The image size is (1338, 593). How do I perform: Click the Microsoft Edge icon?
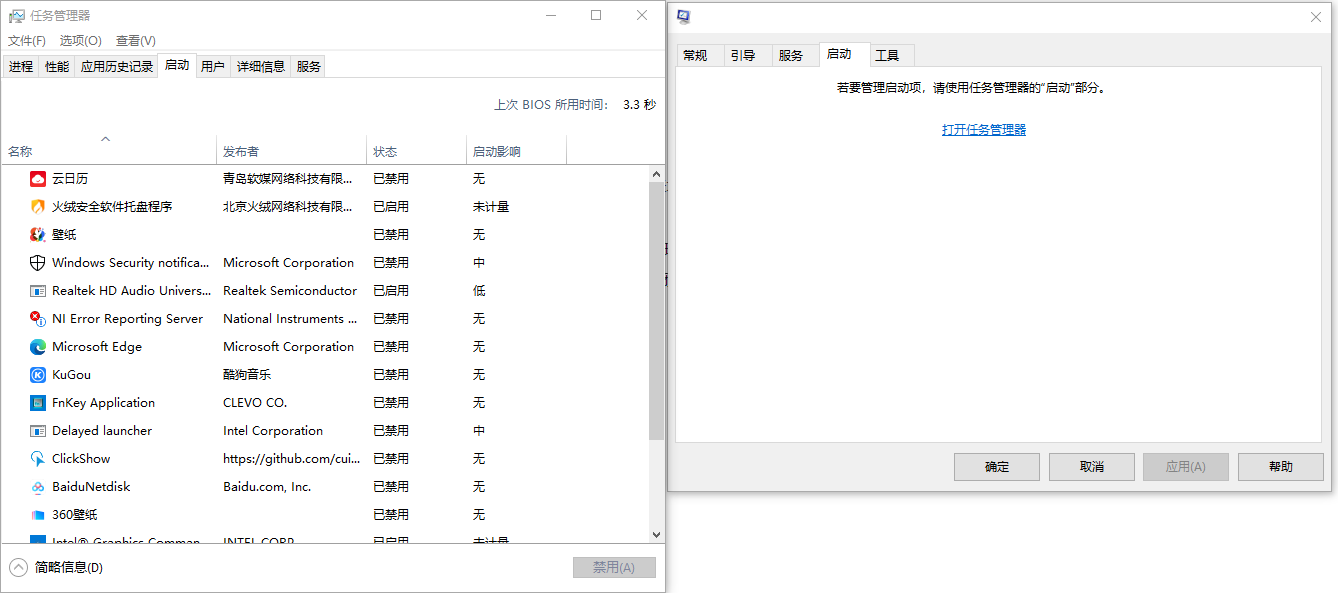[38, 347]
